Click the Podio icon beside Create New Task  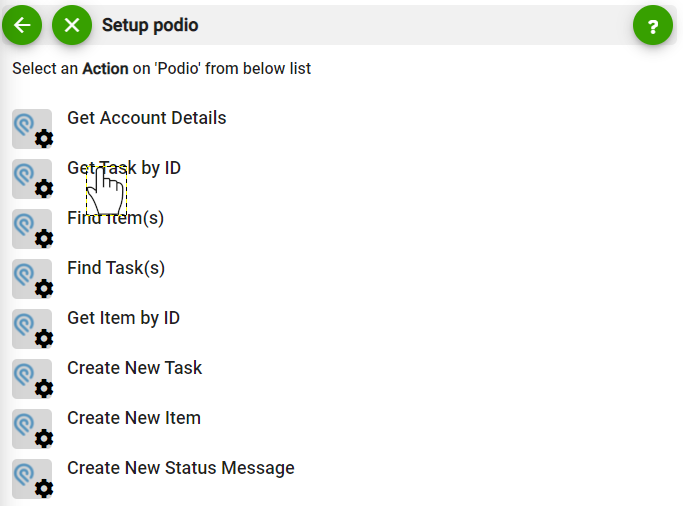pos(32,379)
